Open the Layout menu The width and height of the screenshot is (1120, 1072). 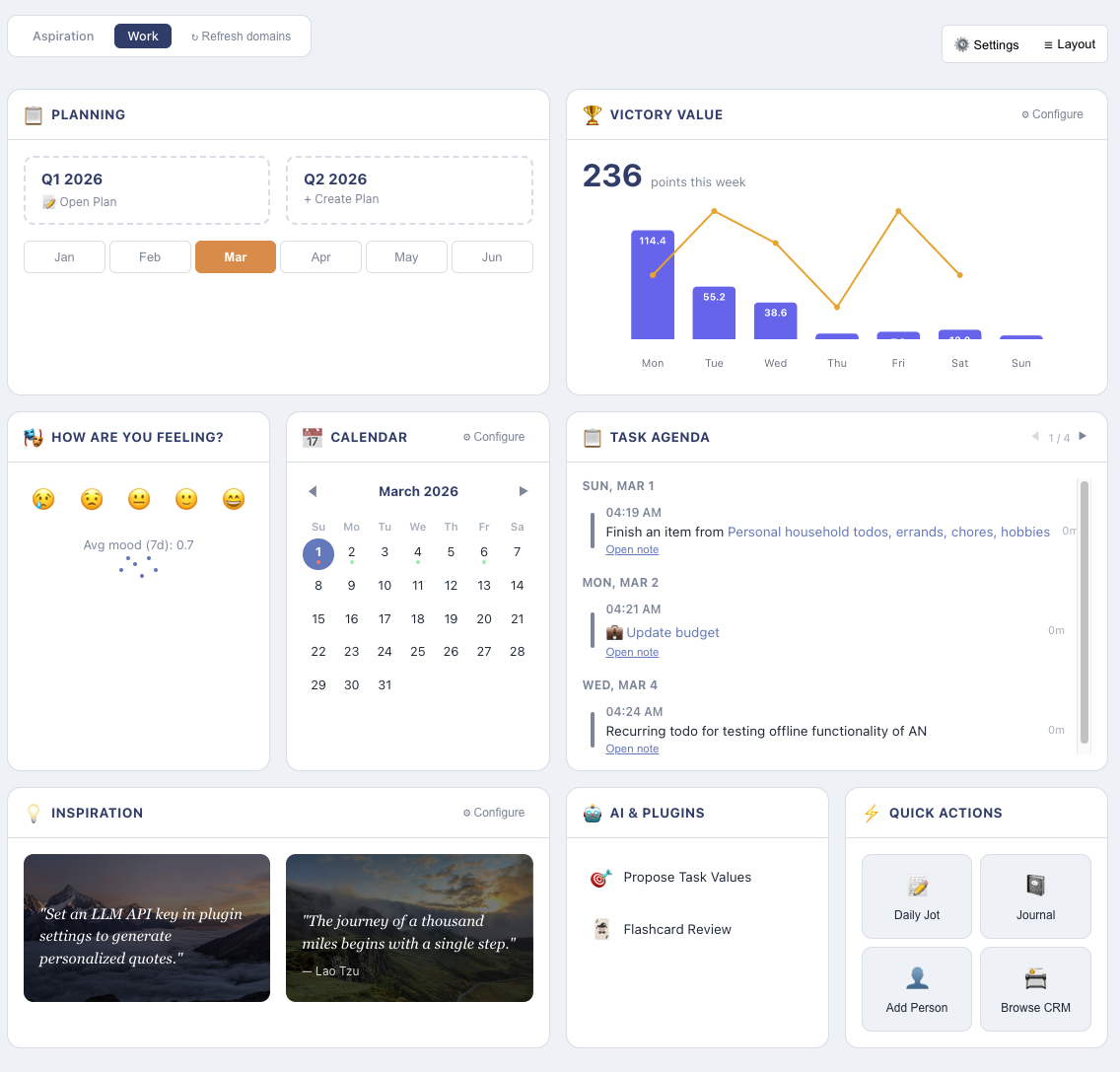pos(1070,44)
